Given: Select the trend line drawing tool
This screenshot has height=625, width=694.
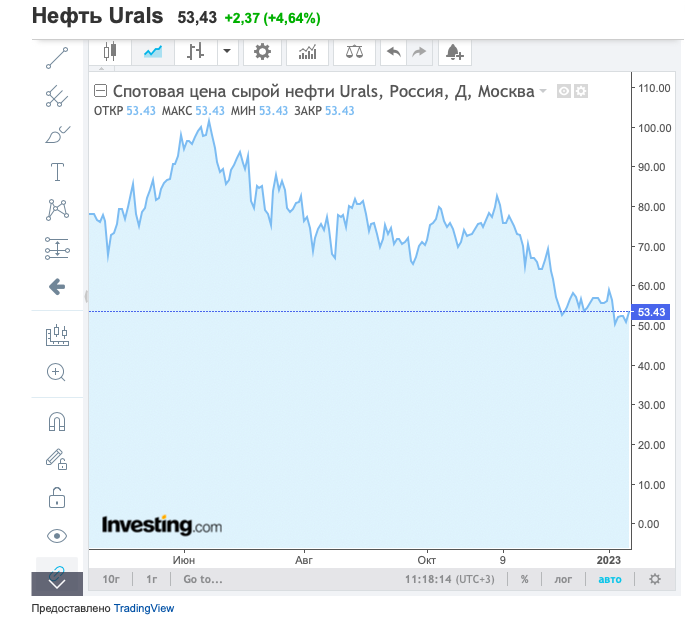Looking at the screenshot, I should tap(57, 58).
